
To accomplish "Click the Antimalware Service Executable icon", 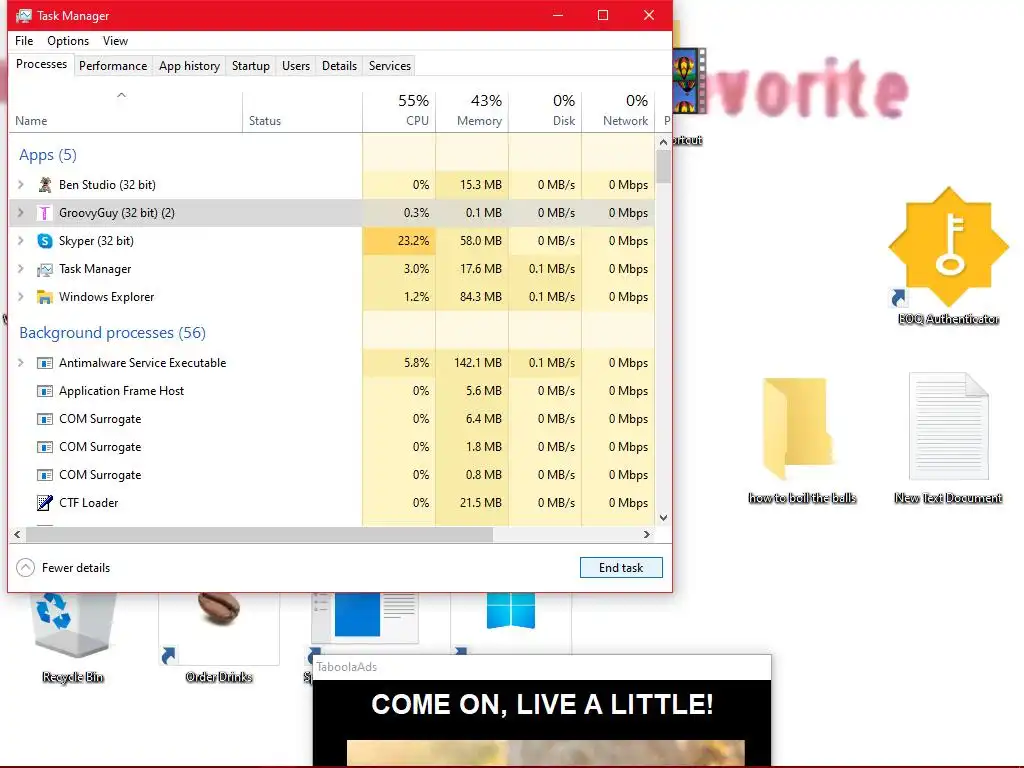I will pos(44,363).
